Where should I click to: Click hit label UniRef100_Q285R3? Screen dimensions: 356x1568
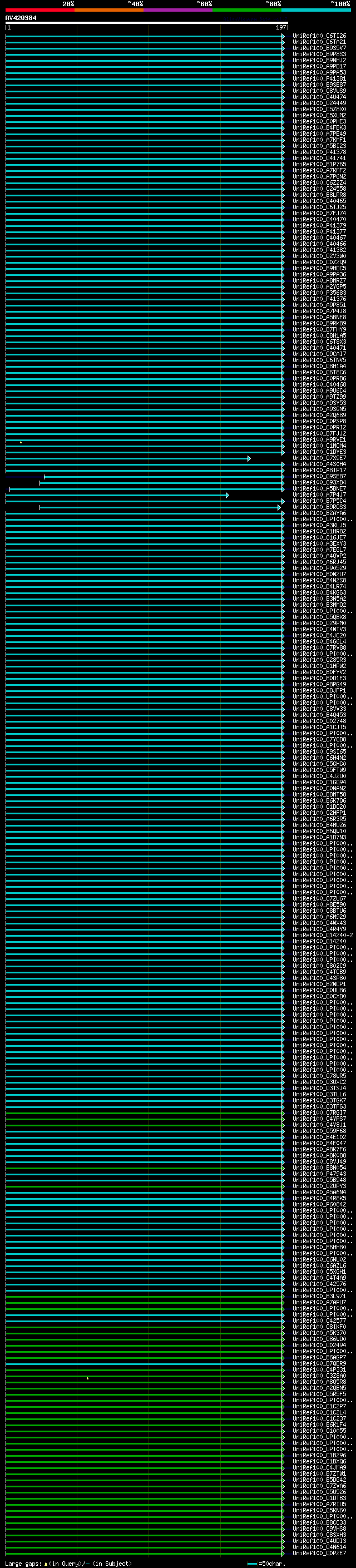(319, 660)
